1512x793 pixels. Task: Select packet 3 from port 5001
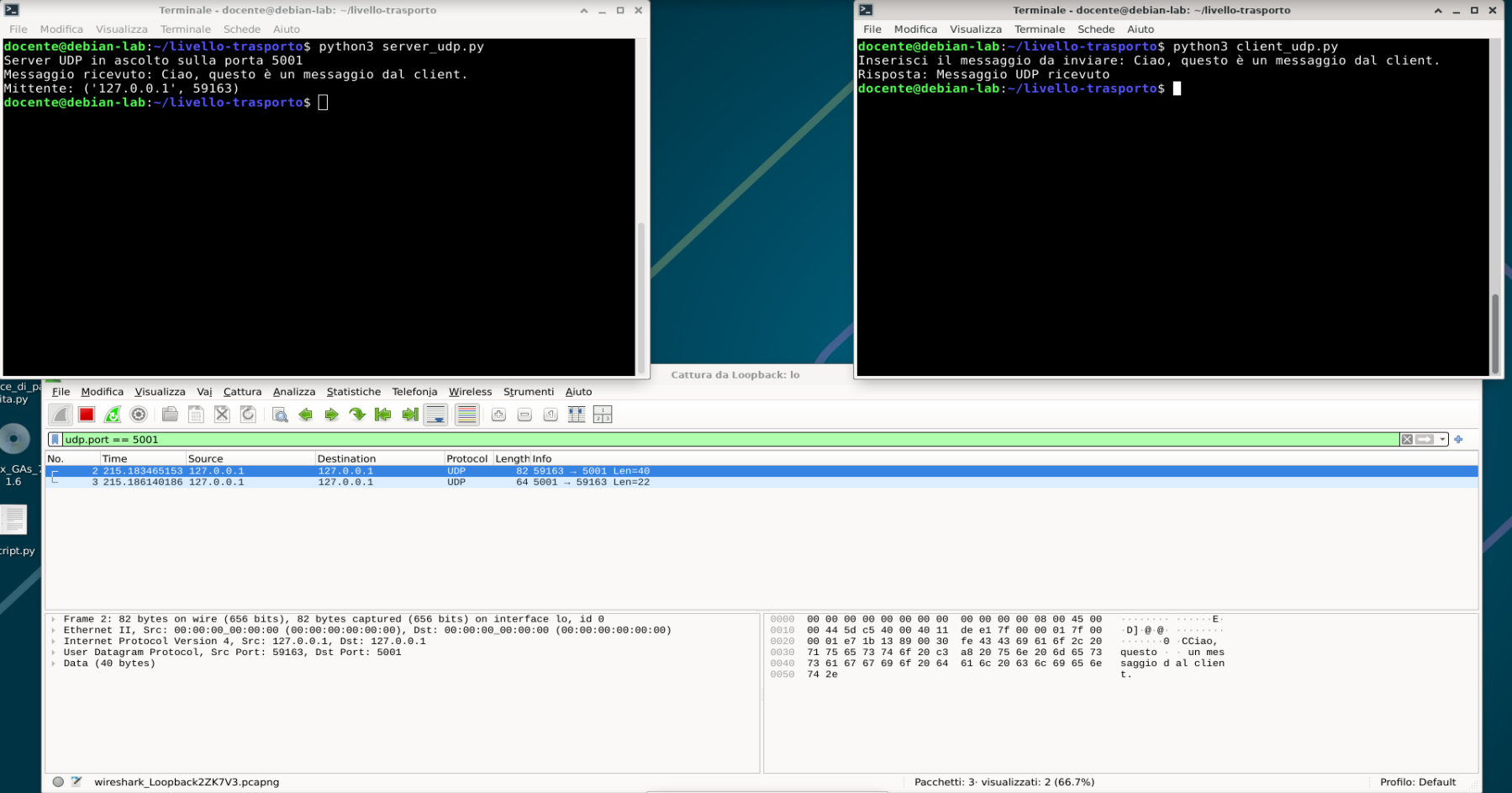[761, 483]
